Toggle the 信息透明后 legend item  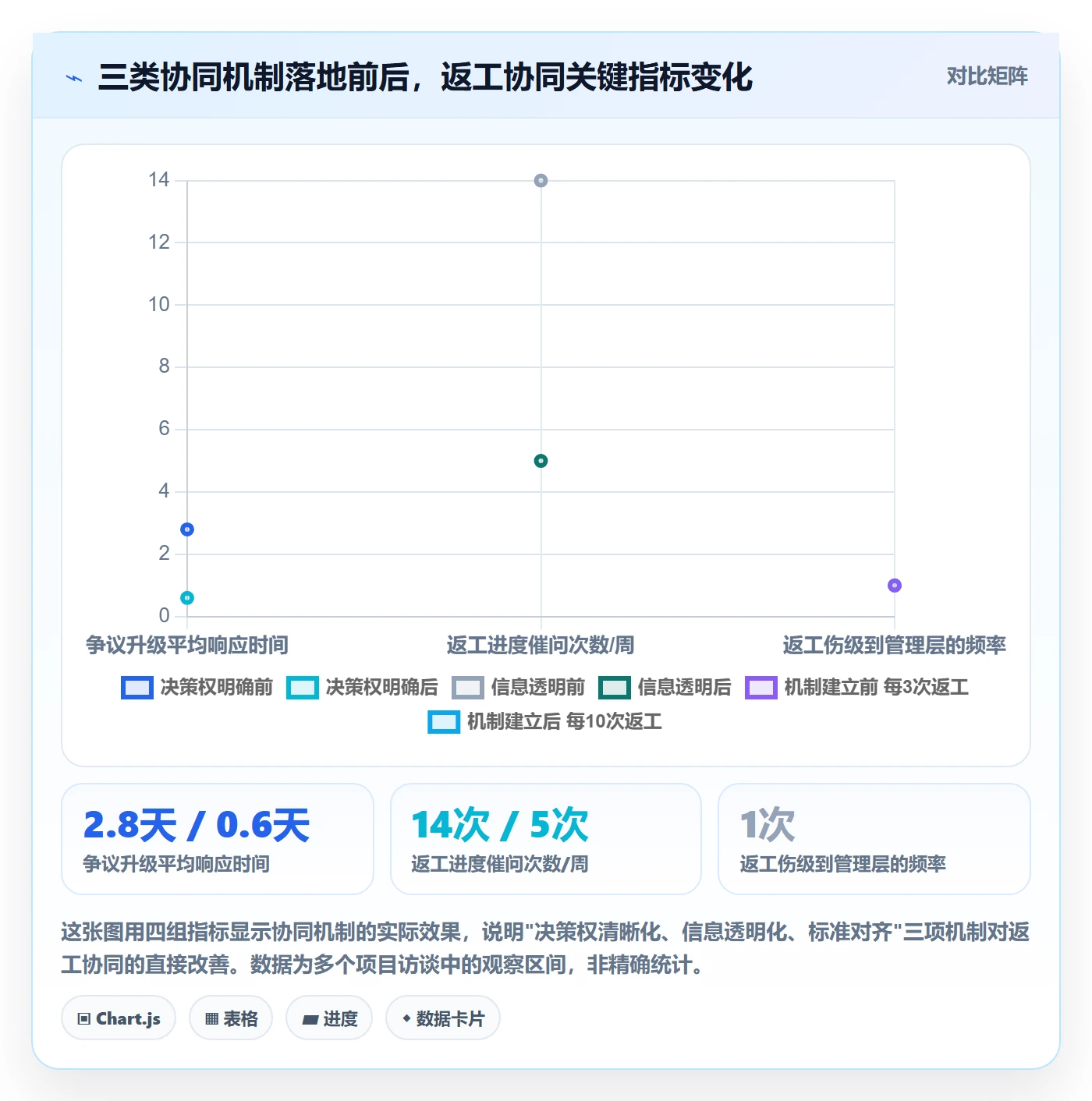pyautogui.click(x=665, y=687)
